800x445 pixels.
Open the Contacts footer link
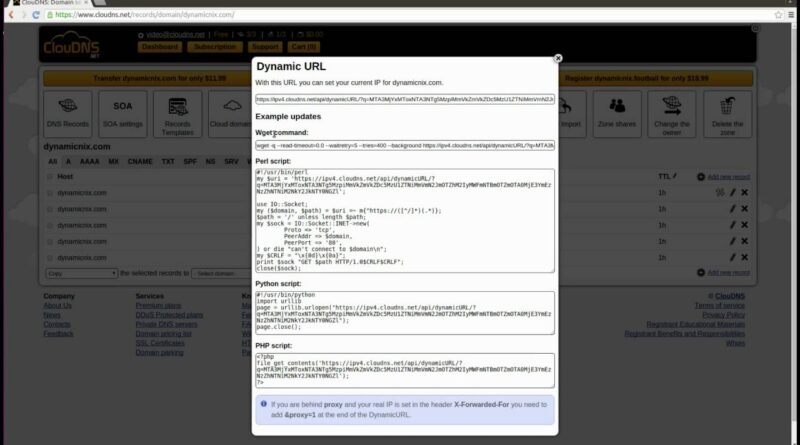[57, 324]
